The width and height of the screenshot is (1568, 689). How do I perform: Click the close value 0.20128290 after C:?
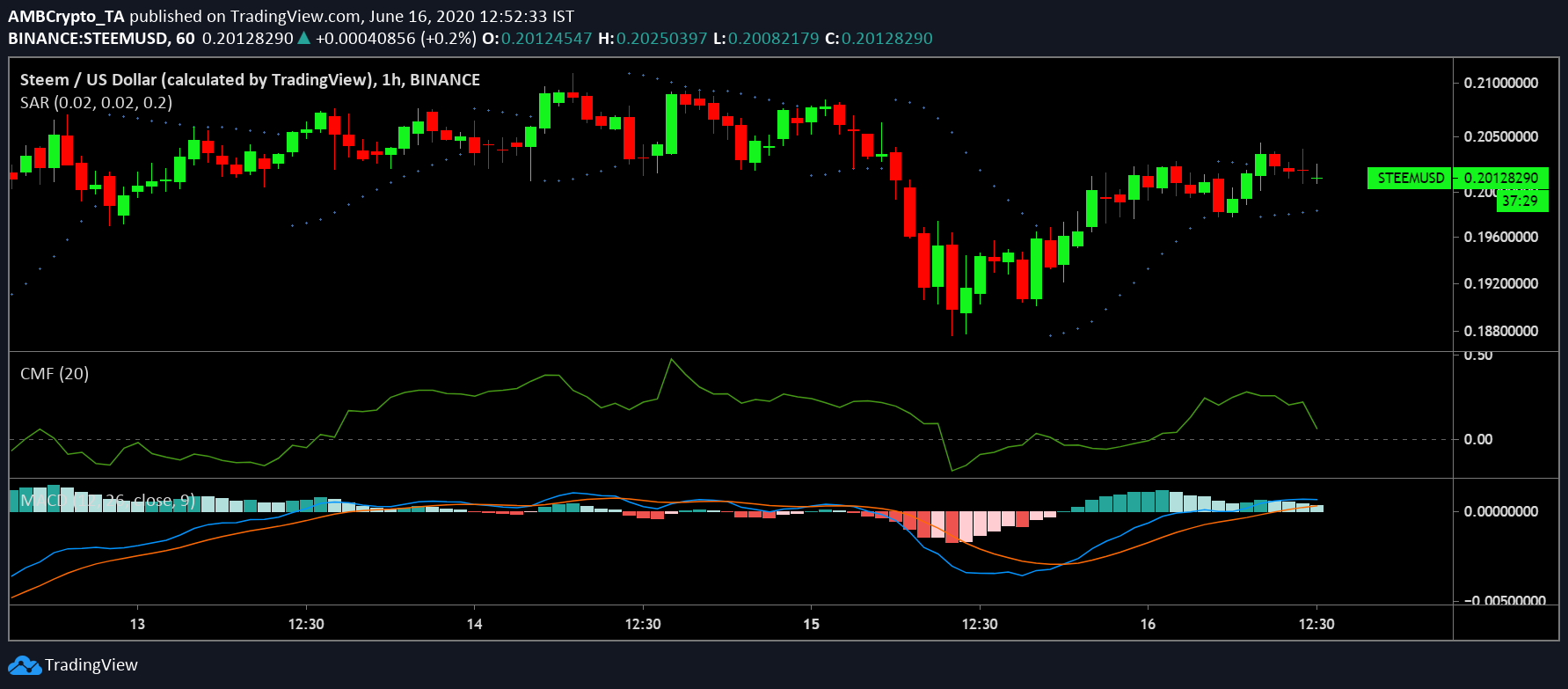coord(886,39)
